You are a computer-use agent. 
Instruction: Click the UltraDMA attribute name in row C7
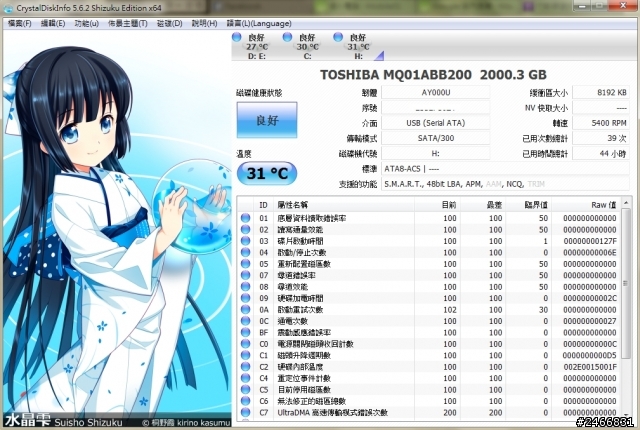(332, 412)
